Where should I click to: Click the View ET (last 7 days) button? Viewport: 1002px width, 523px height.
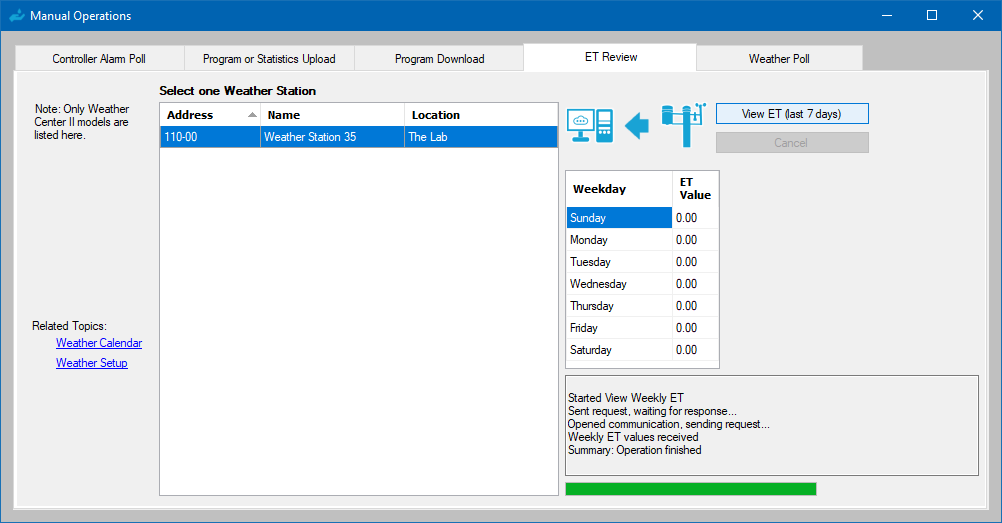click(x=792, y=114)
